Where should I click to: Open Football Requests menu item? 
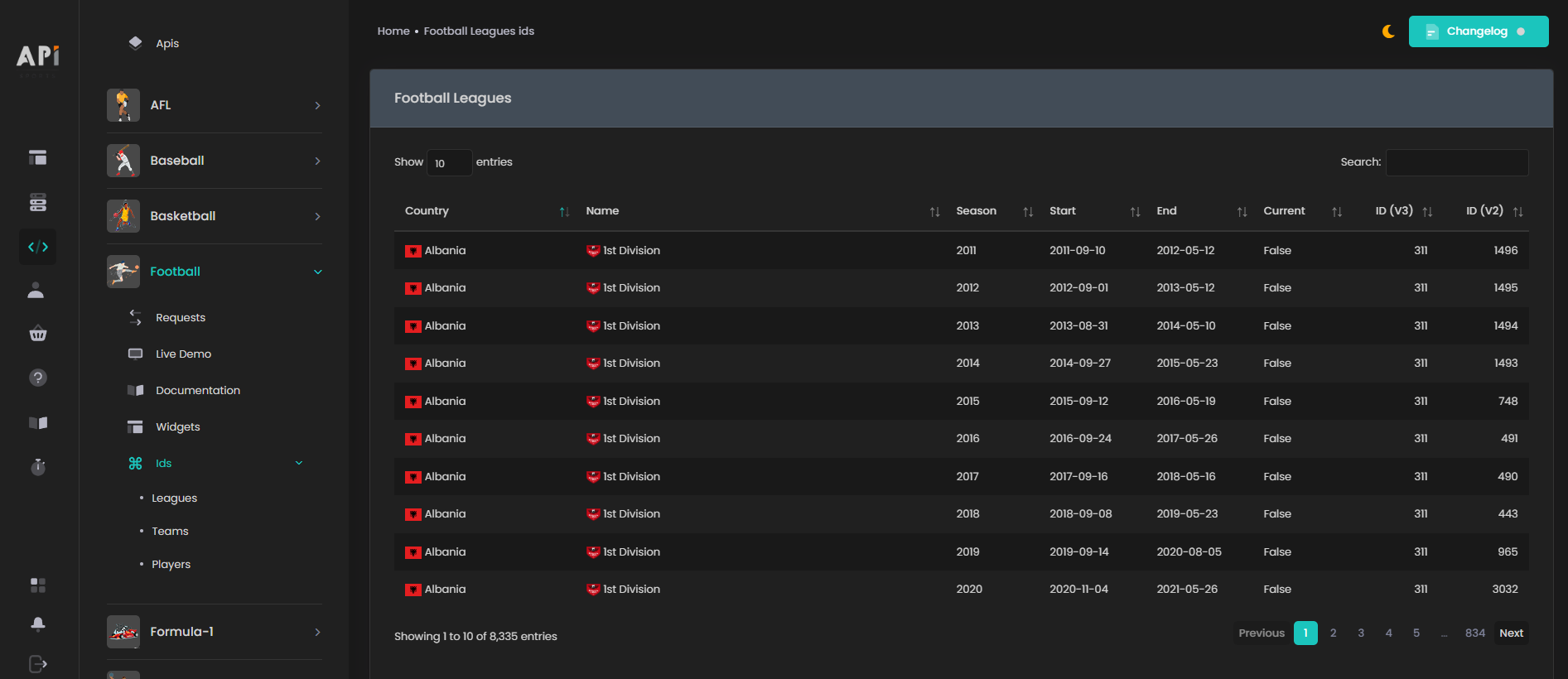point(181,317)
